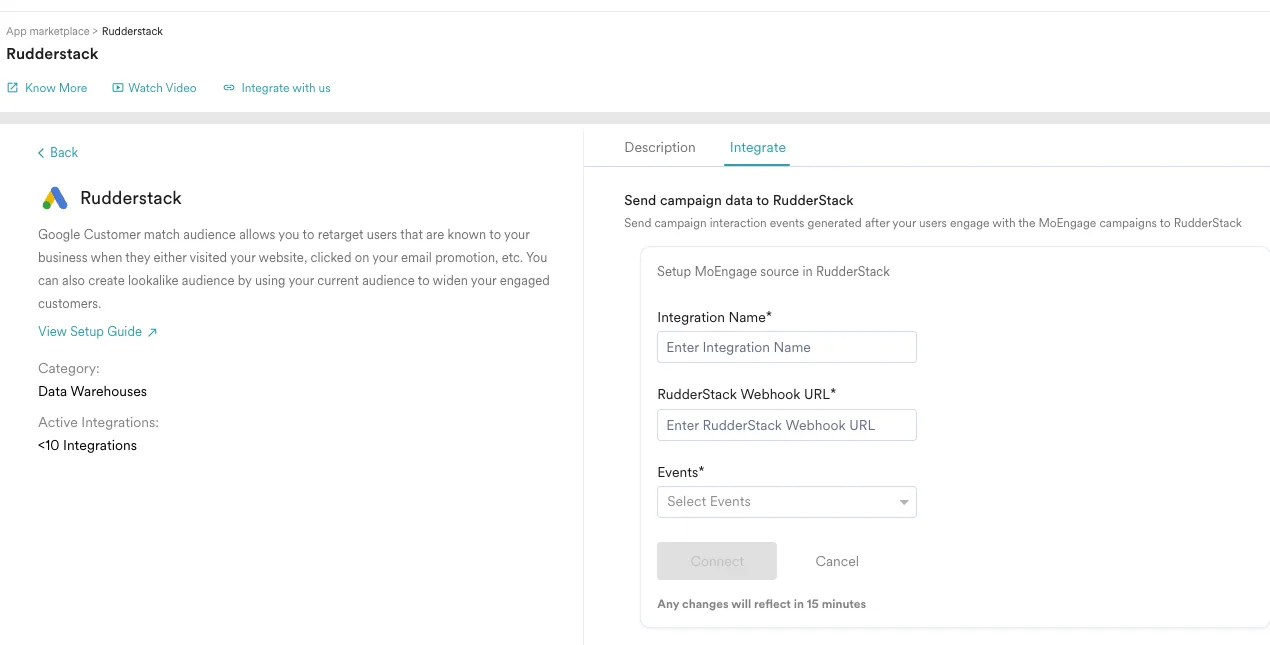
Task: Click the Events dropdown arrow
Action: tap(904, 502)
